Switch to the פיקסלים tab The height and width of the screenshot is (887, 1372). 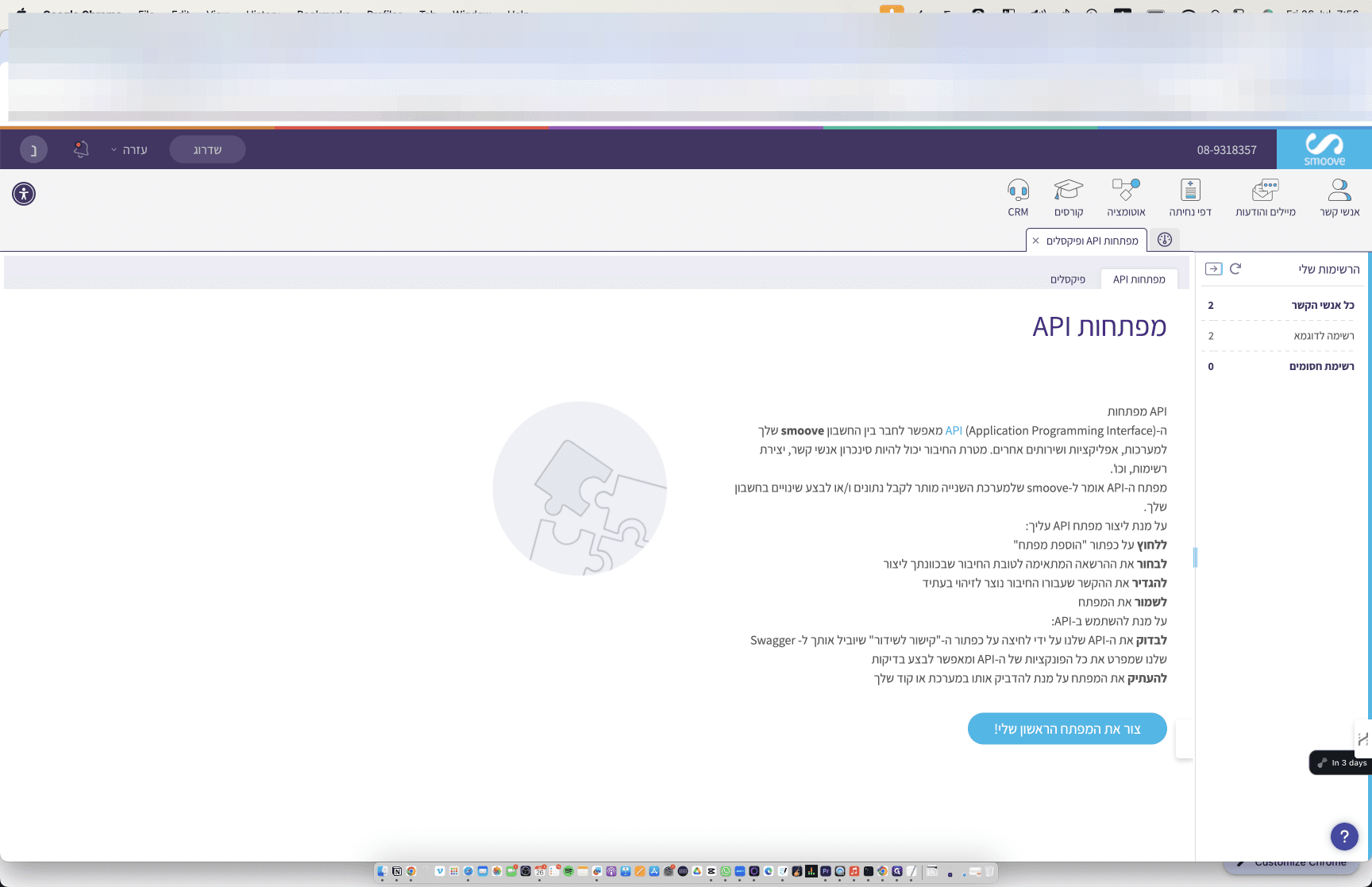[x=1067, y=280]
